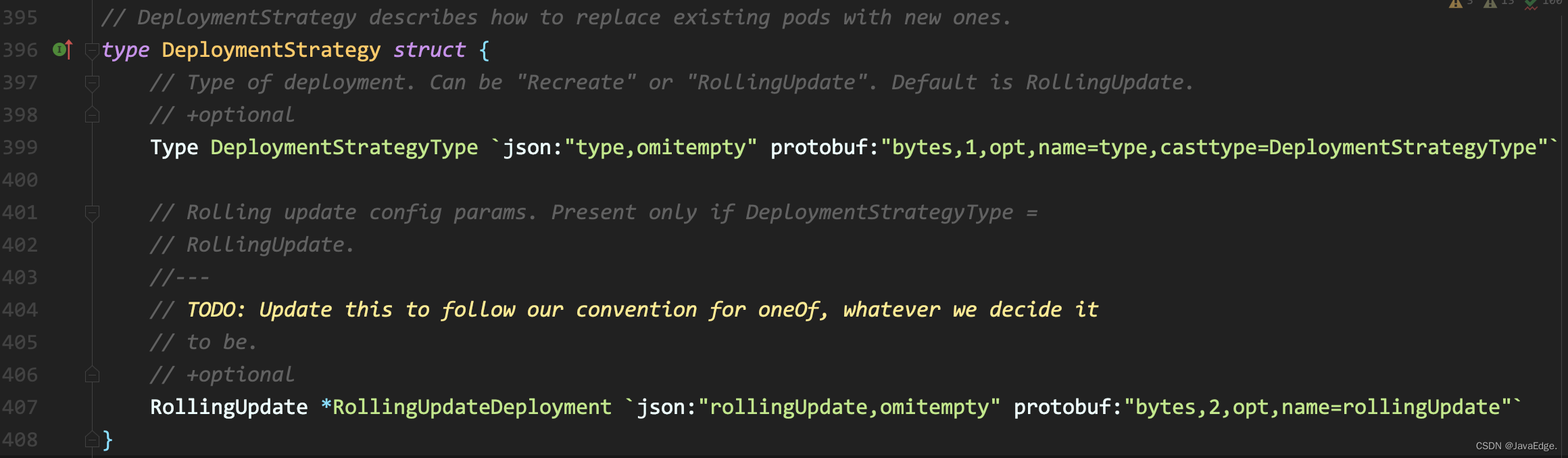Click line number 407 in the gutter
1568x458 pixels.
click(x=20, y=407)
